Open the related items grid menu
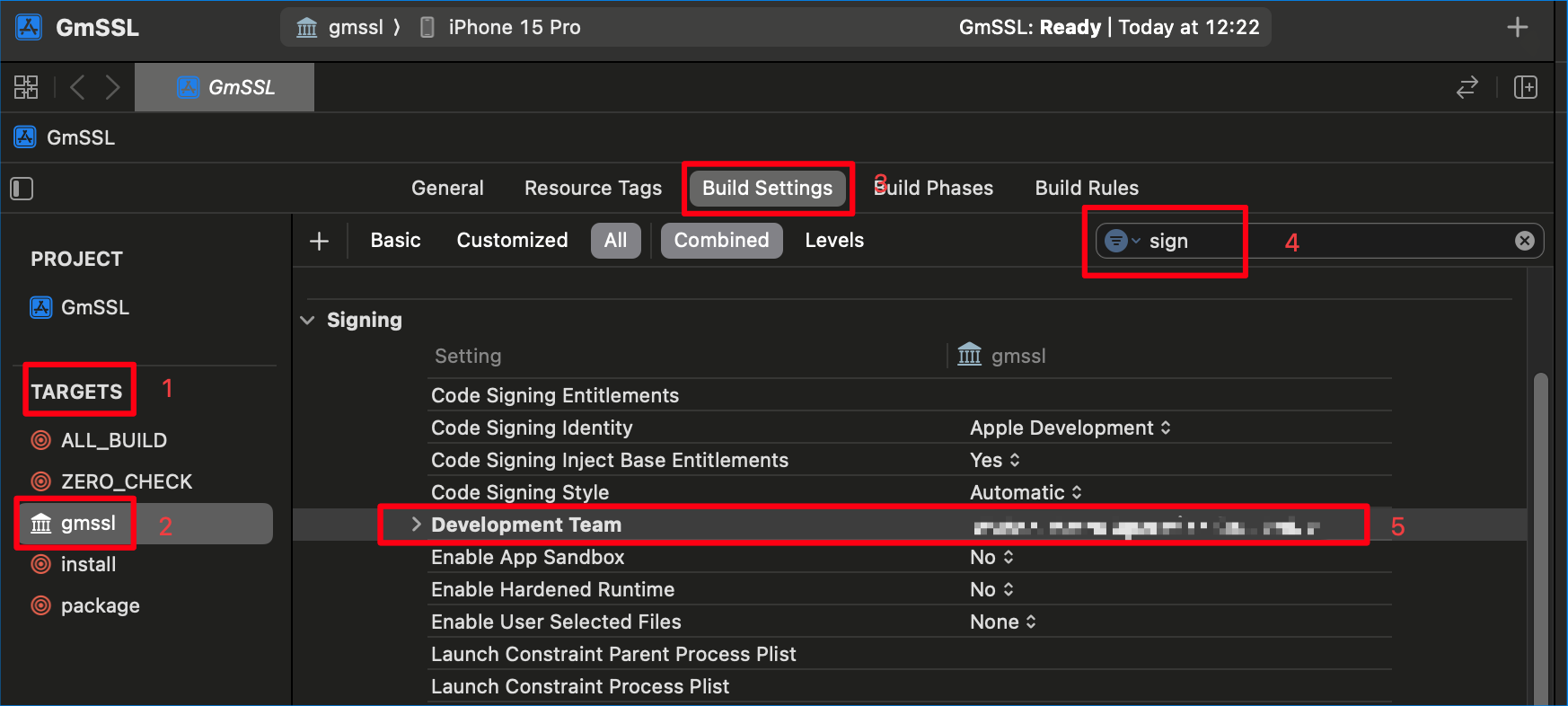The image size is (1568, 706). tap(26, 87)
